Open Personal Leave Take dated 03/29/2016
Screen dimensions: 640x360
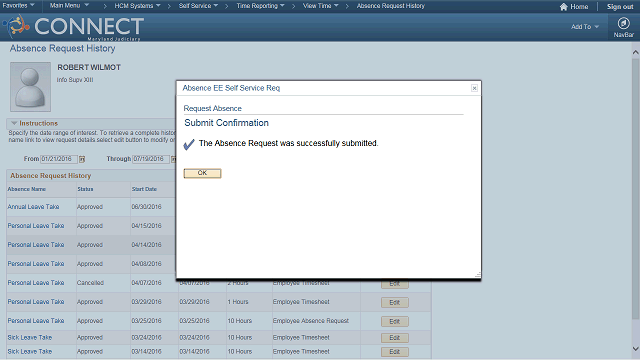[36, 302]
